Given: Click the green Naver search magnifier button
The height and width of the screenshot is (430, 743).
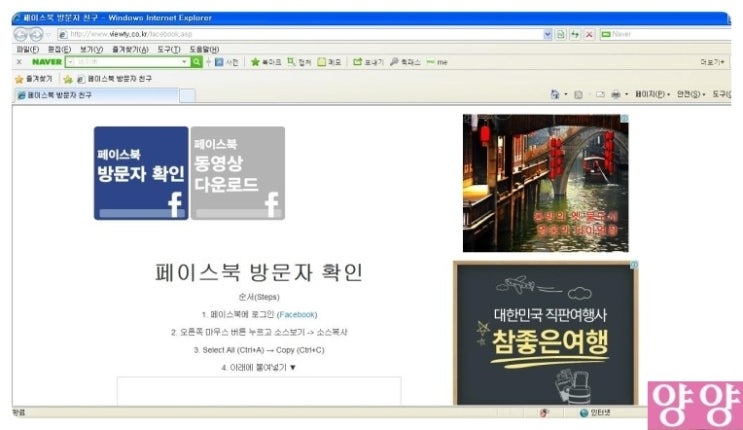Looking at the screenshot, I should (x=196, y=62).
